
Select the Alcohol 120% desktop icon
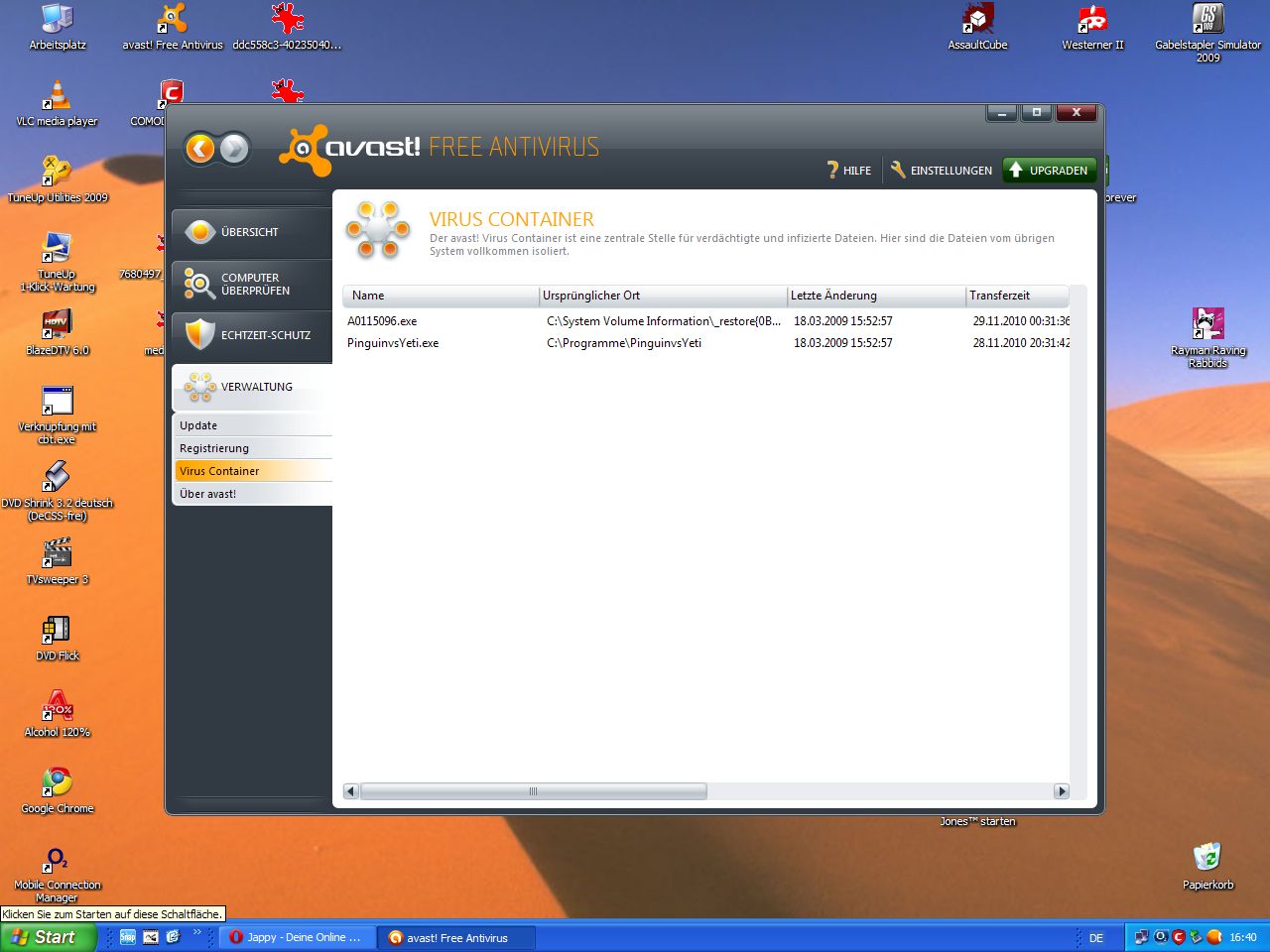[x=58, y=715]
